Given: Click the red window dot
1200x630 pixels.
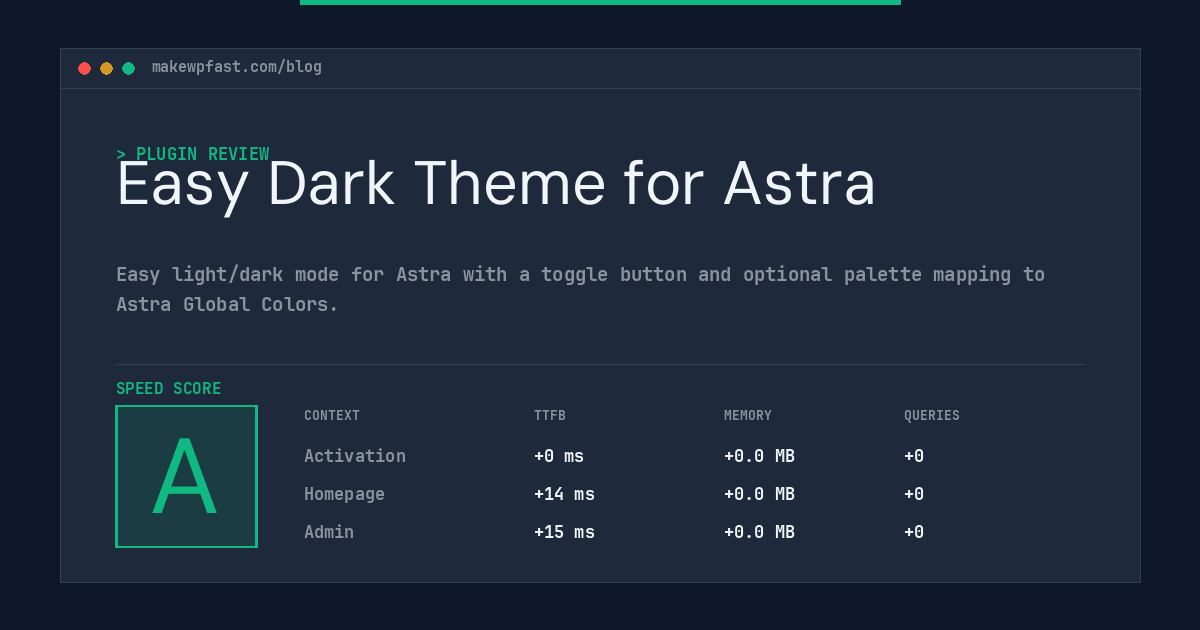Looking at the screenshot, I should [x=84, y=68].
